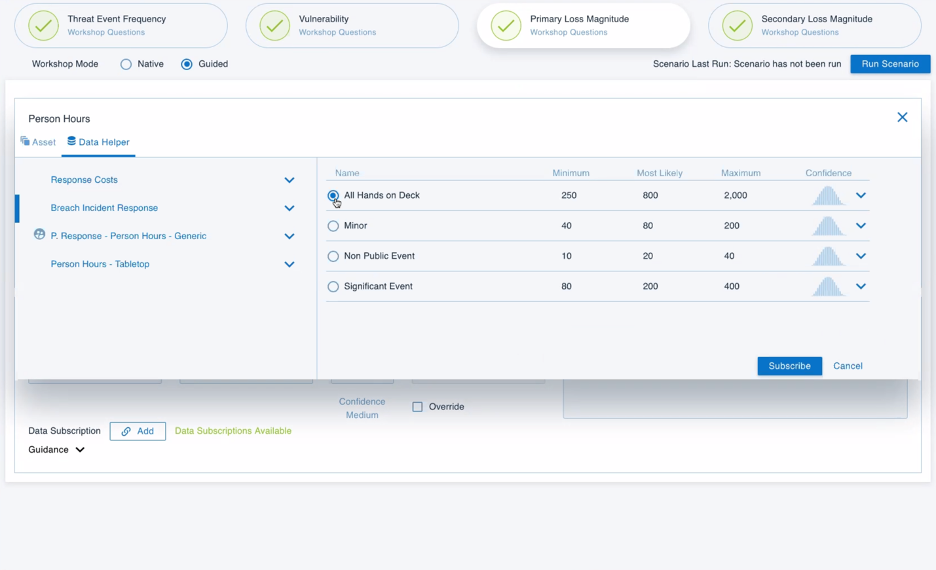This screenshot has height=570, width=936.
Task: Select Person Hours - Tabletop in the list
Action: pyautogui.click(x=100, y=264)
